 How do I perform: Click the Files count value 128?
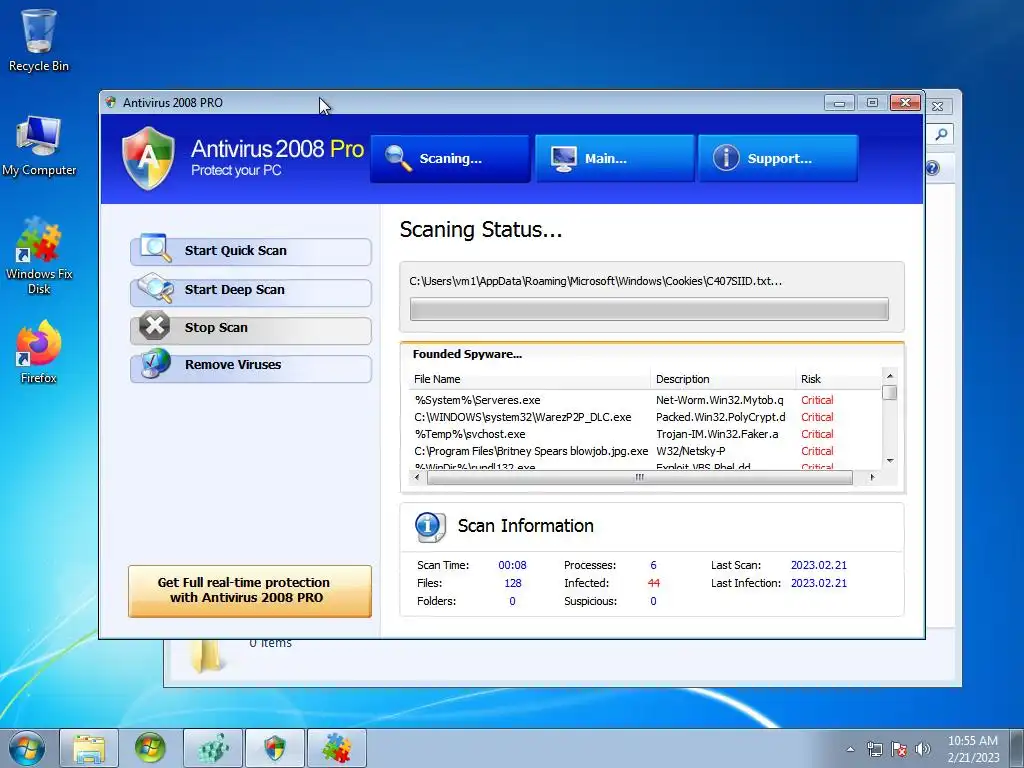click(x=513, y=583)
